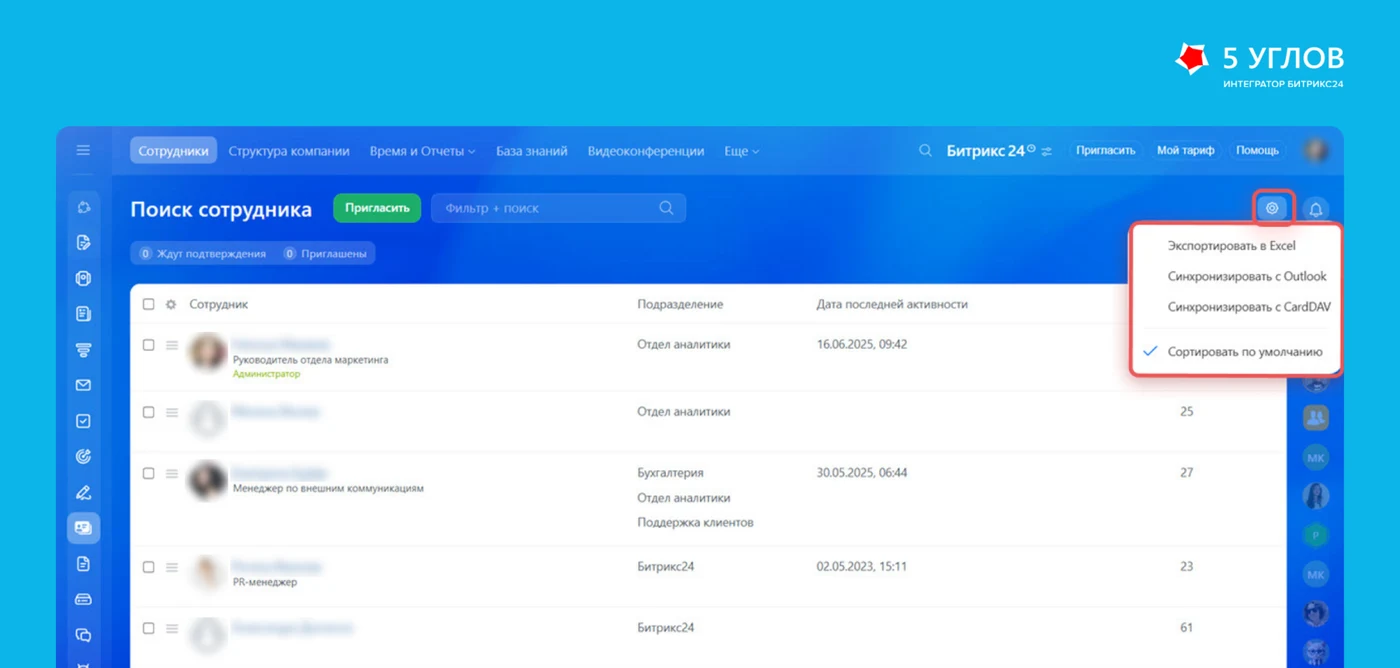Click the Приглашены counter
Image resolution: width=1400 pixels, height=668 pixels.
click(325, 254)
